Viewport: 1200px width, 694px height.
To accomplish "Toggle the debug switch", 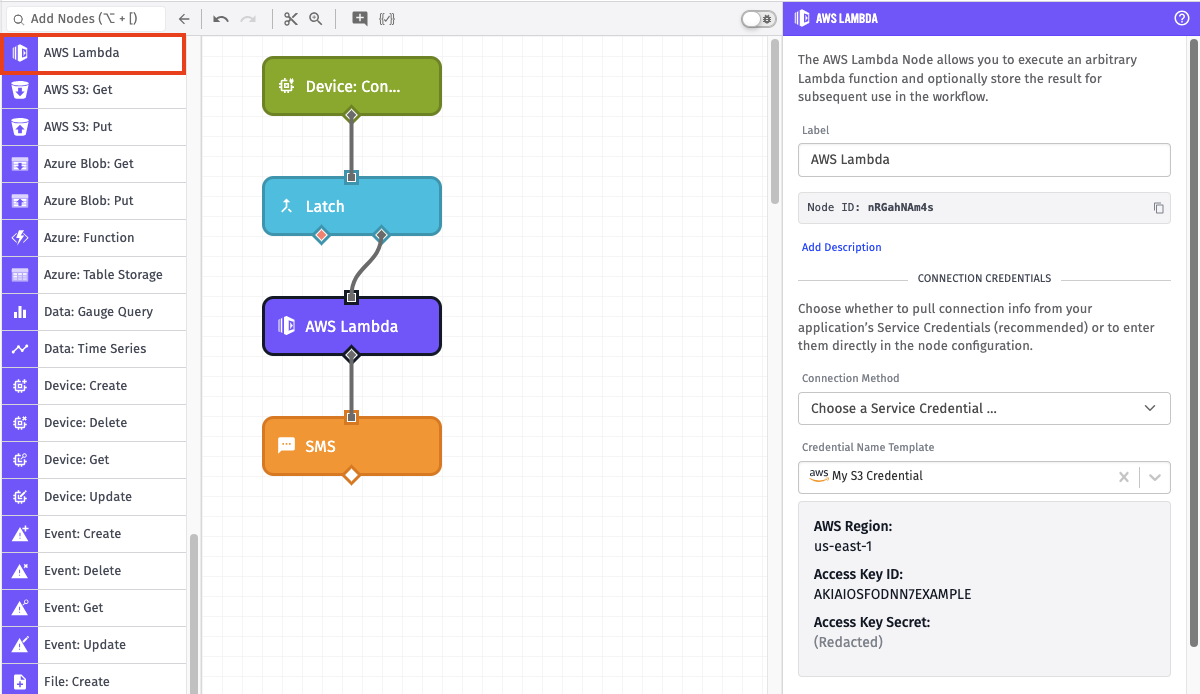I will click(758, 18).
